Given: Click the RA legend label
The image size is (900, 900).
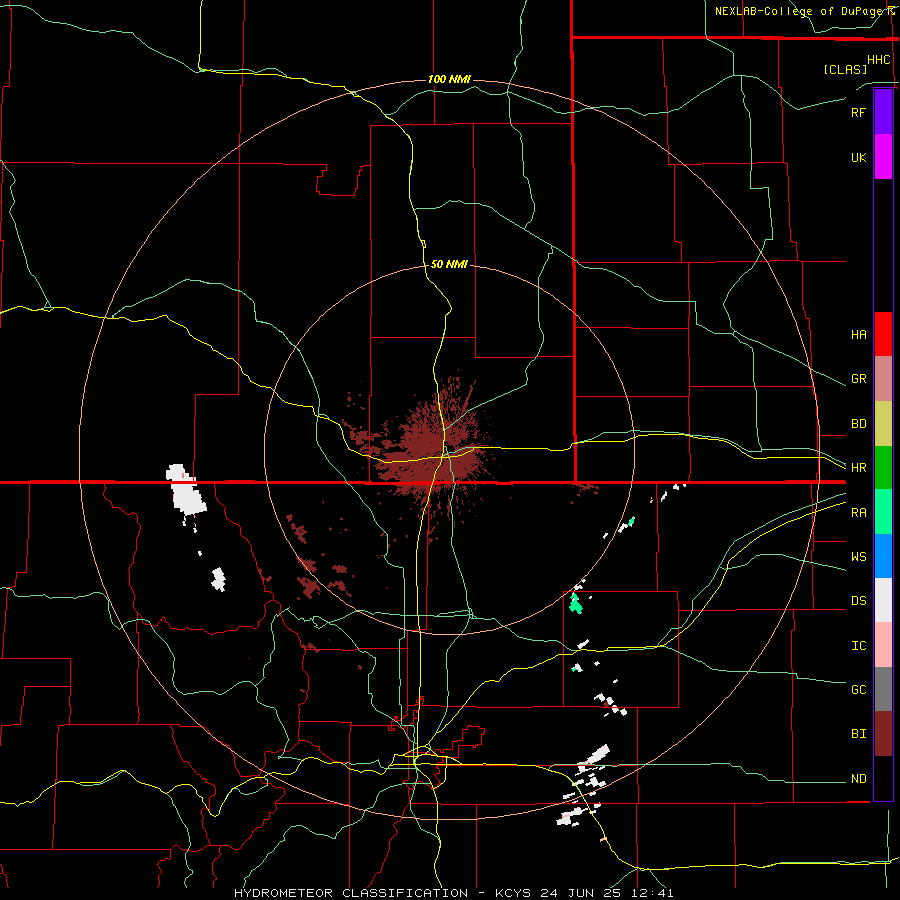Looking at the screenshot, I should tap(858, 513).
